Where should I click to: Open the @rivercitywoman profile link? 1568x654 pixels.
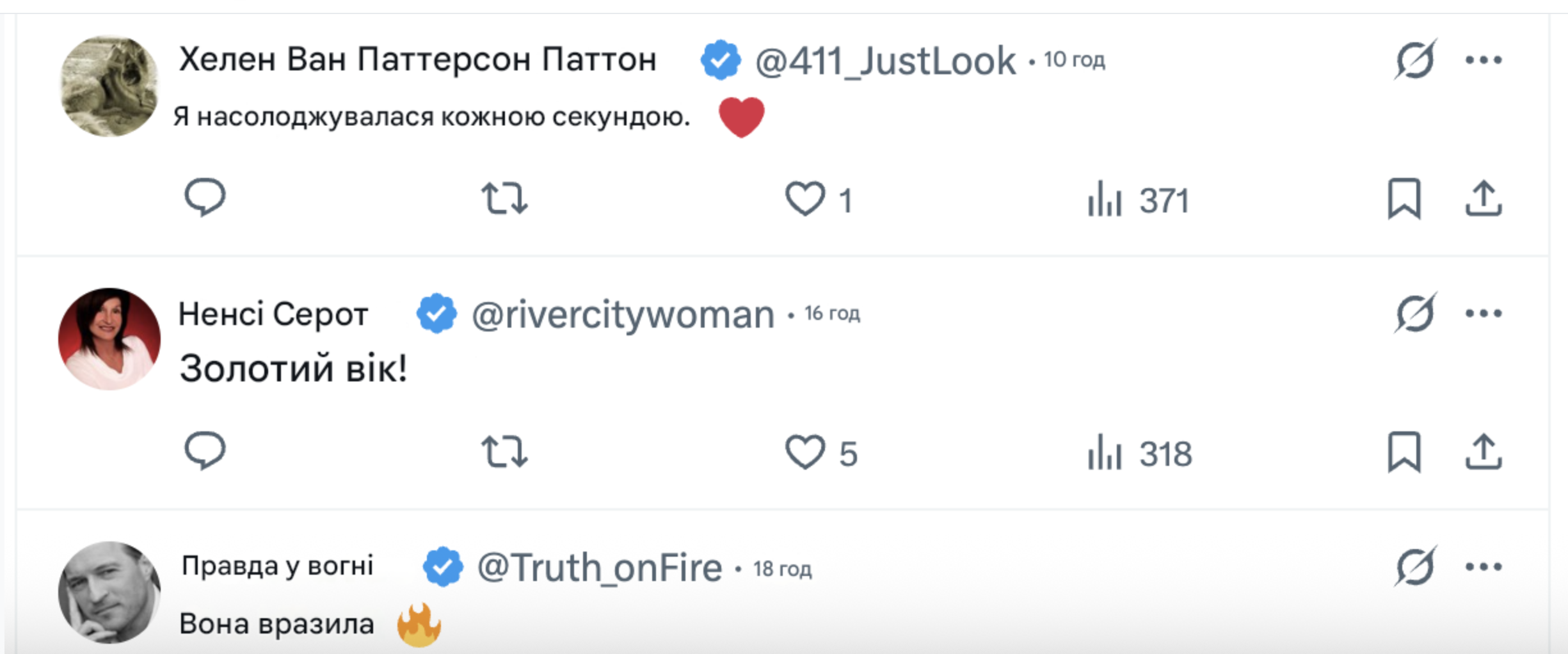pyautogui.click(x=622, y=315)
